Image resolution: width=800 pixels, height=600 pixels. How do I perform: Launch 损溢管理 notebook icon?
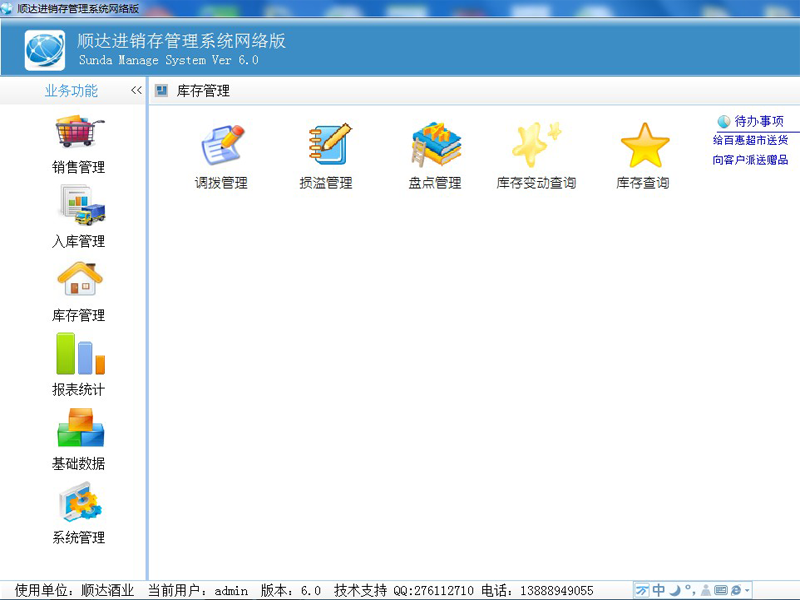[x=327, y=146]
